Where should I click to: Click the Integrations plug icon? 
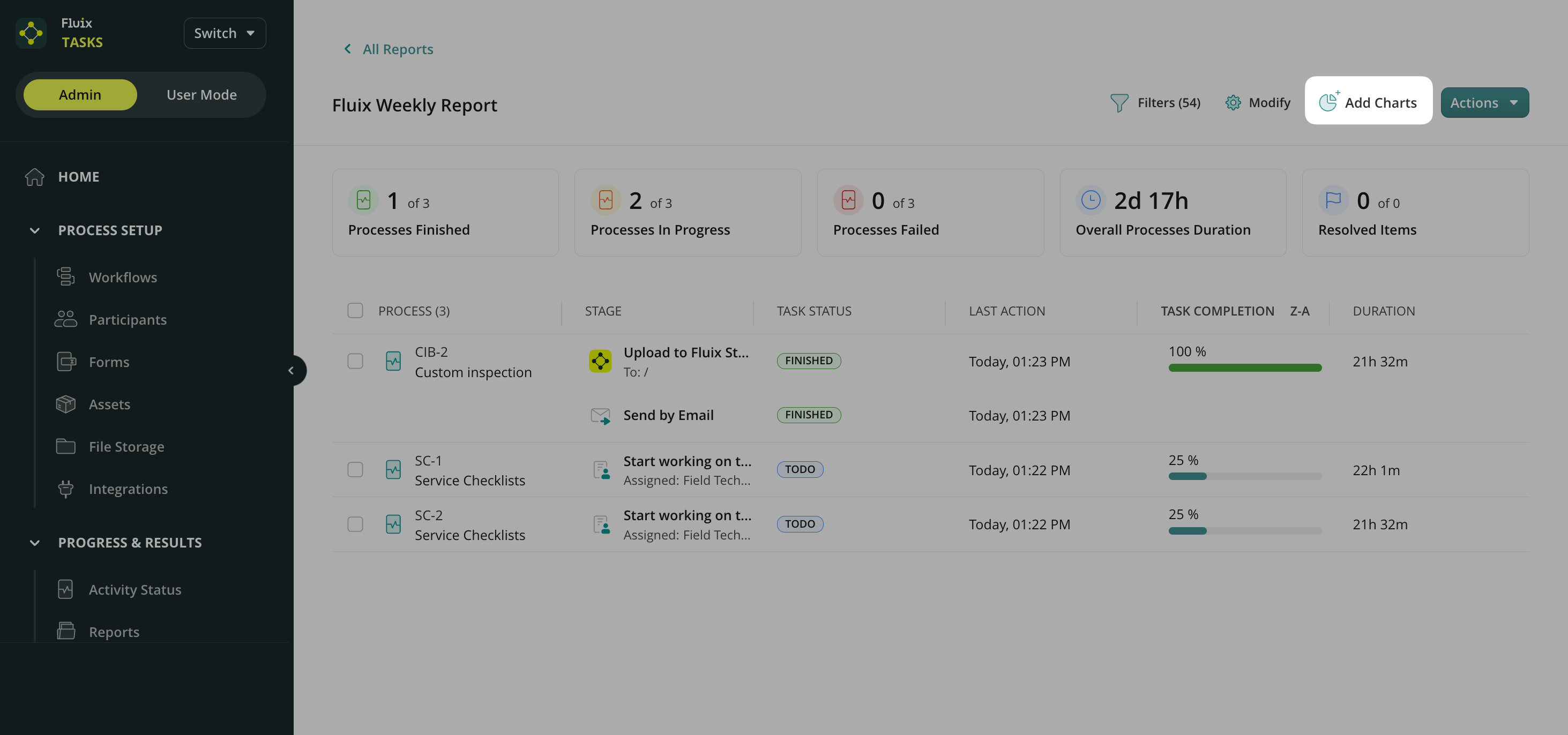[x=66, y=489]
